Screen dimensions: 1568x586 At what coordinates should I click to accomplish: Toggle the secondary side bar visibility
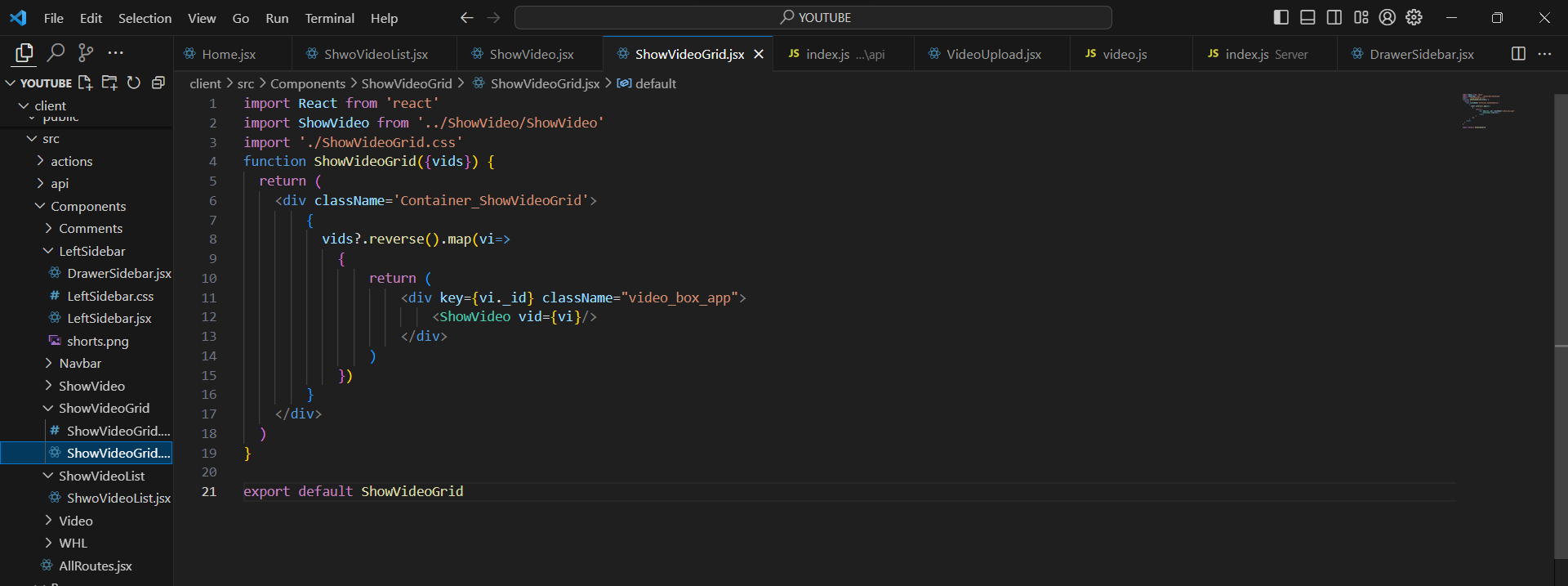tap(1334, 17)
